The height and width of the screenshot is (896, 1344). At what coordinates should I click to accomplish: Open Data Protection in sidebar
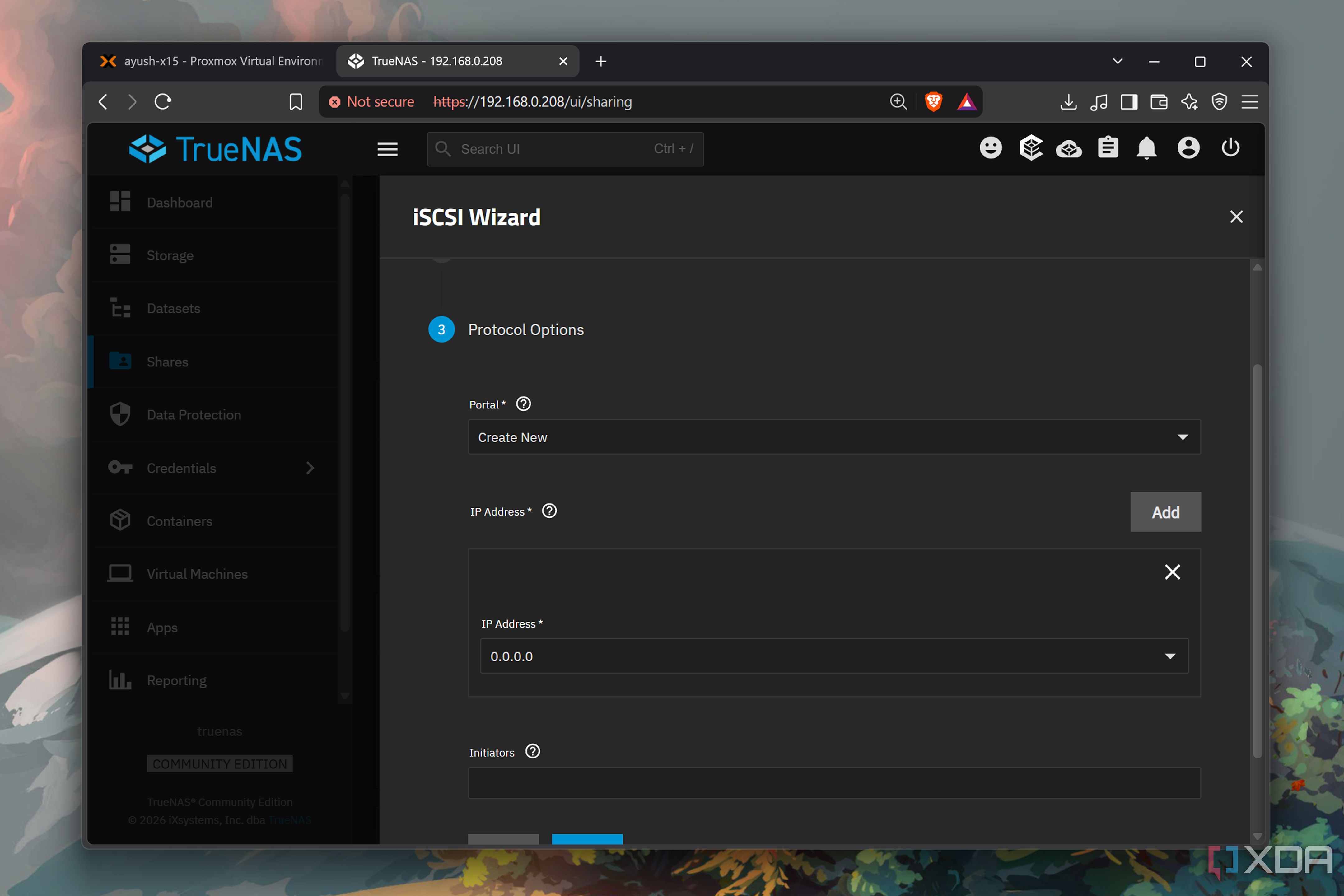pos(213,415)
